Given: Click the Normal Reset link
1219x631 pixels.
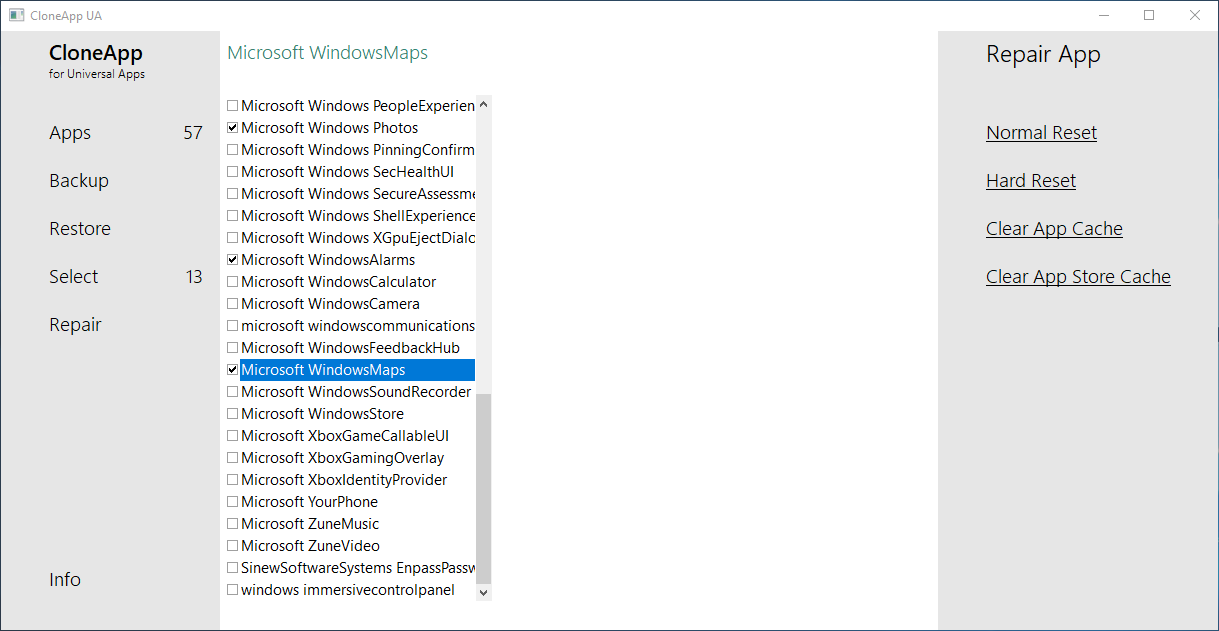Looking at the screenshot, I should tap(1041, 133).
